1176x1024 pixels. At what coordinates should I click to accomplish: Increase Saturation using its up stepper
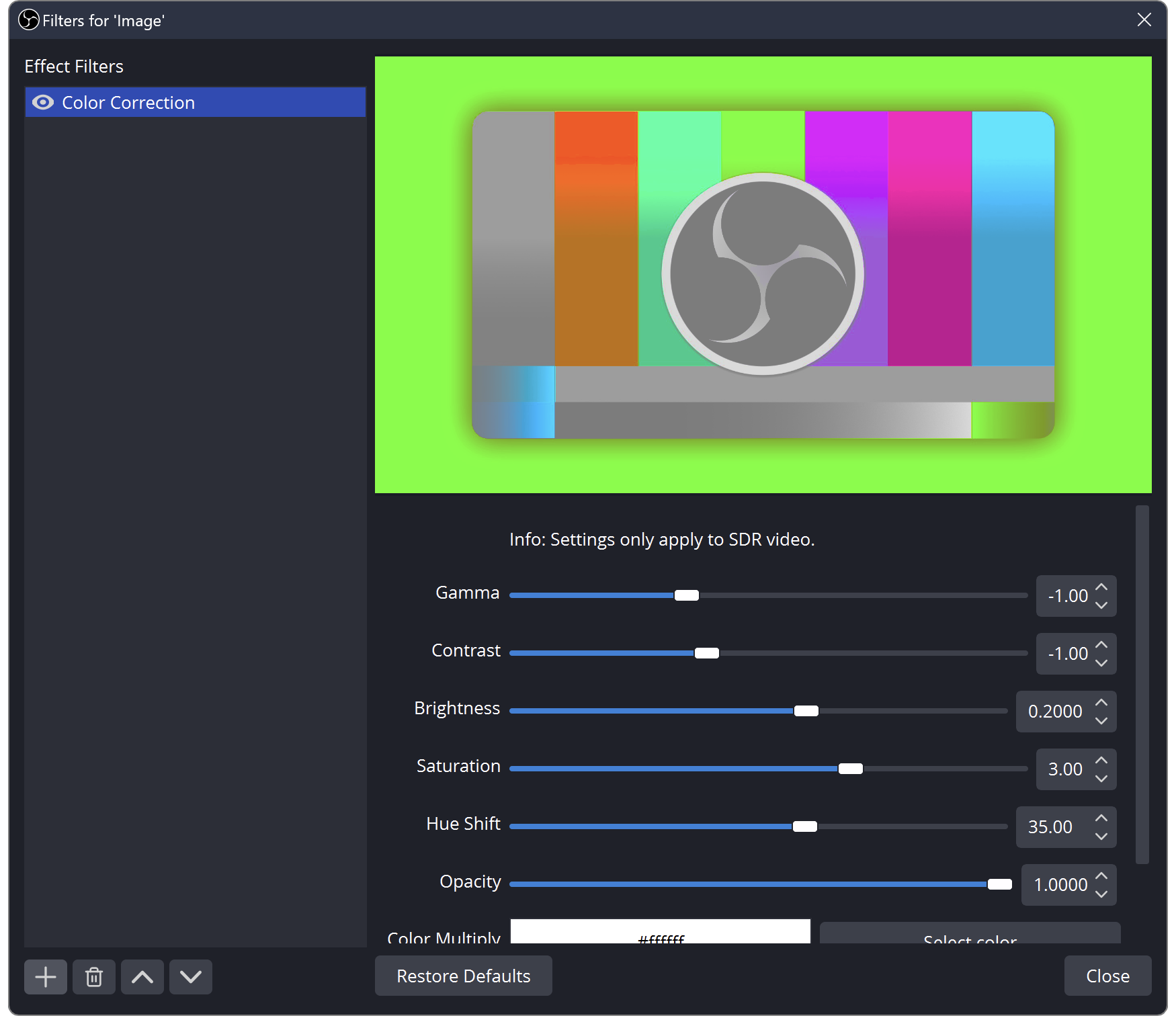point(1101,760)
